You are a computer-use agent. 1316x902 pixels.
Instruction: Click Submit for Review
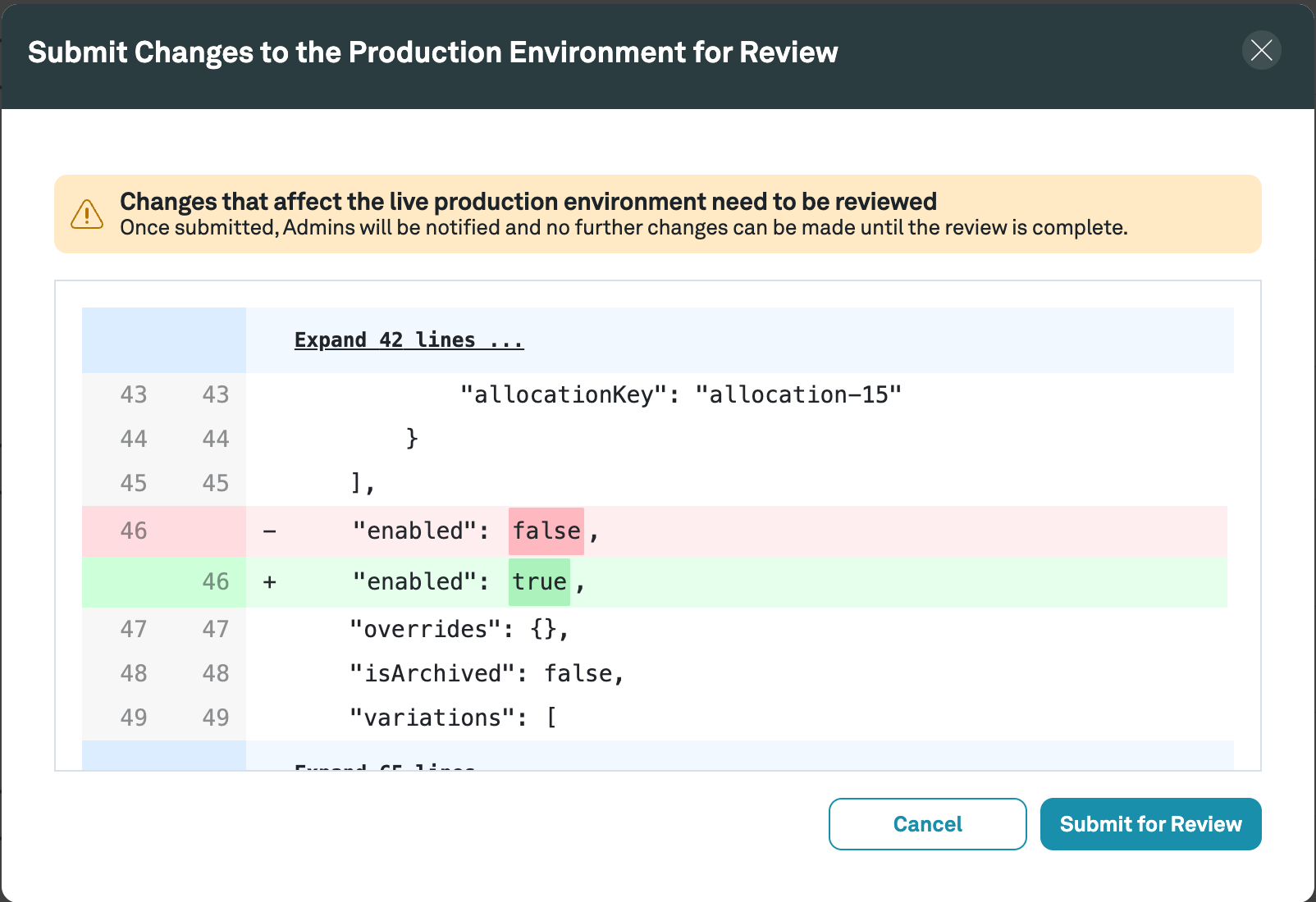pyautogui.click(x=1150, y=824)
